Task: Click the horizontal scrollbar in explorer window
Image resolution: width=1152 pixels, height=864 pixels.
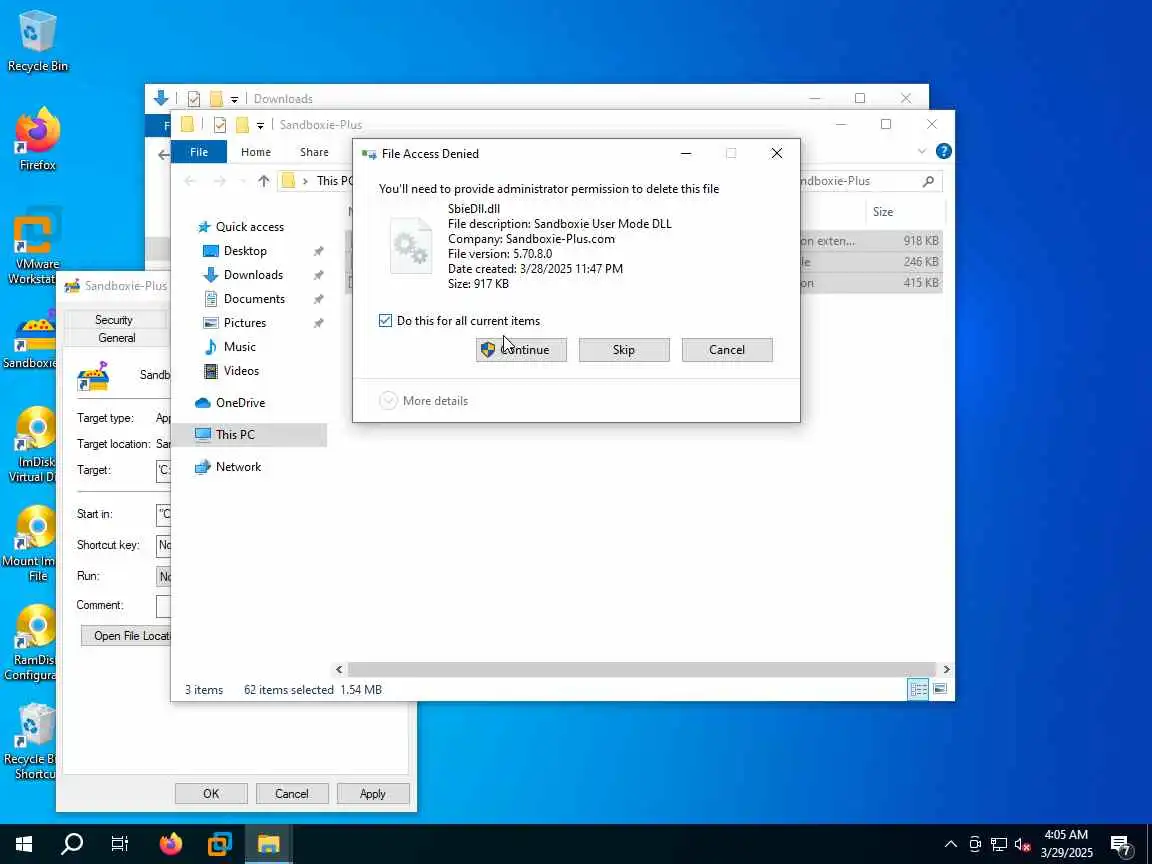Action: click(x=641, y=669)
